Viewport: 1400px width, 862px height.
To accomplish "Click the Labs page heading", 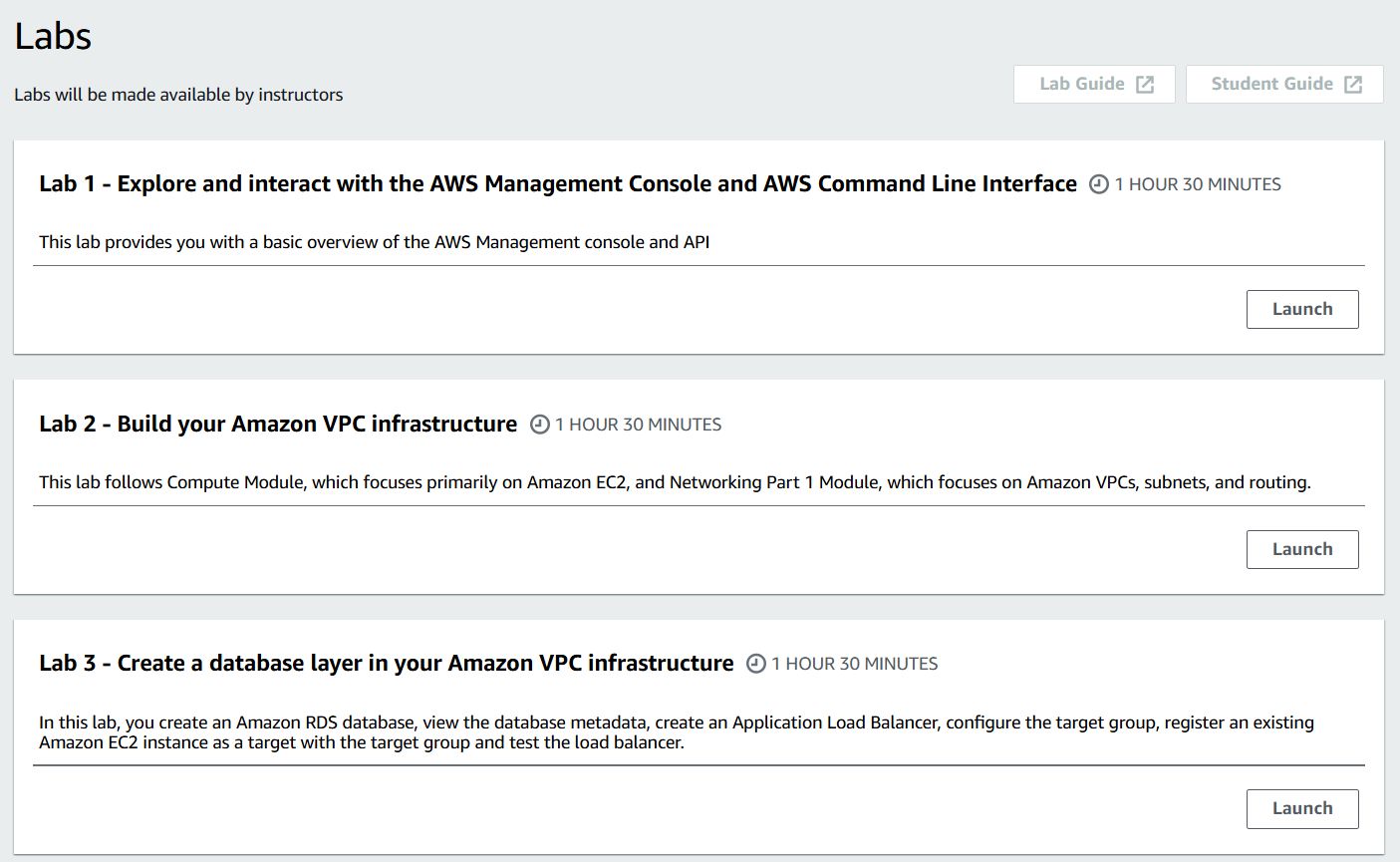I will coord(53,37).
